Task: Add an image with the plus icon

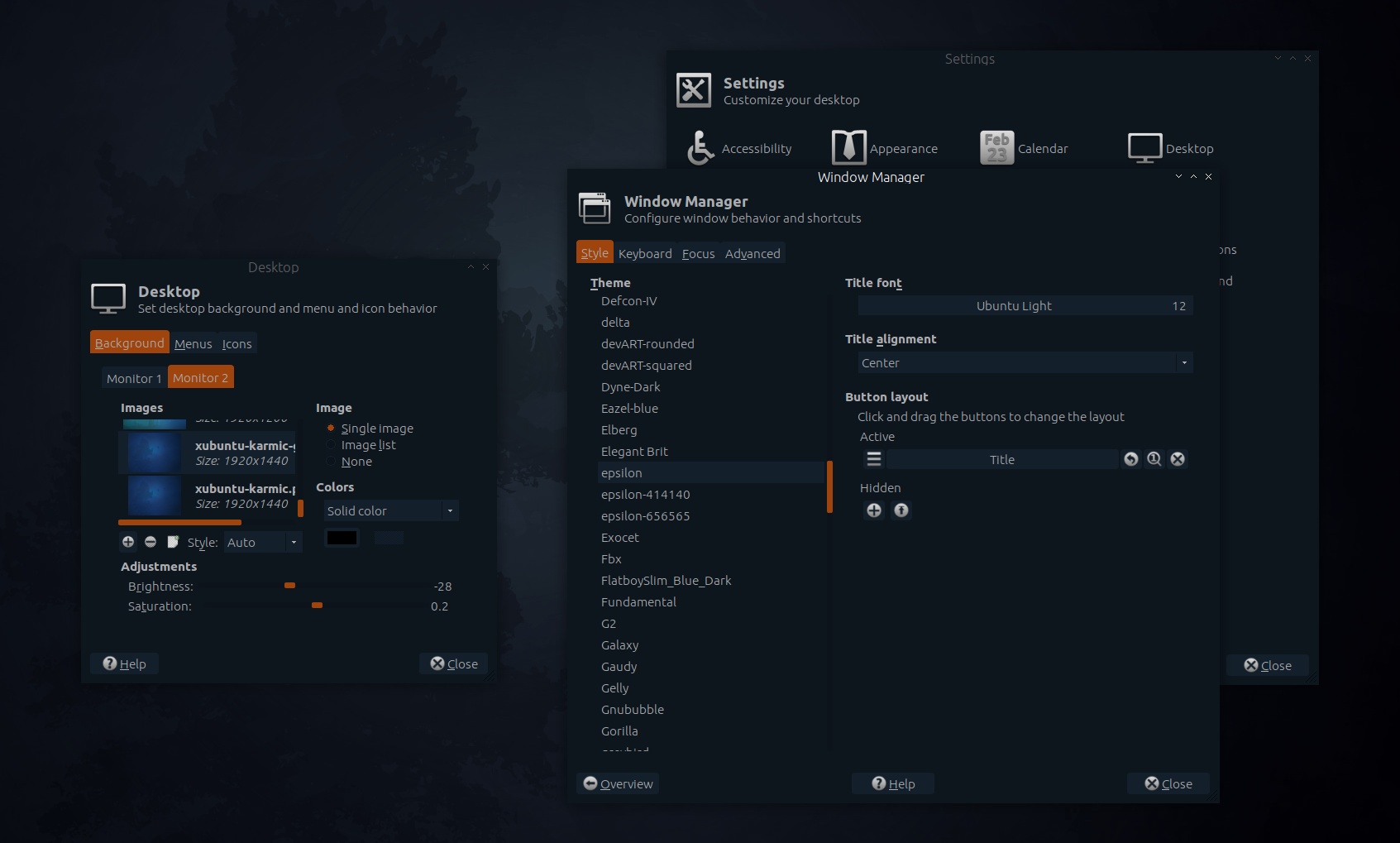Action: tap(128, 542)
